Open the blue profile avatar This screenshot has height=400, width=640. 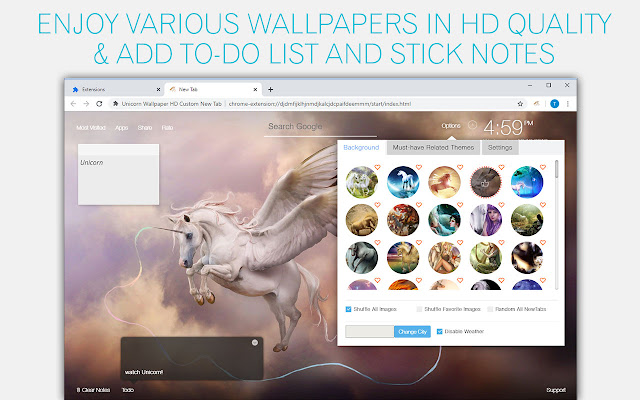(x=554, y=104)
